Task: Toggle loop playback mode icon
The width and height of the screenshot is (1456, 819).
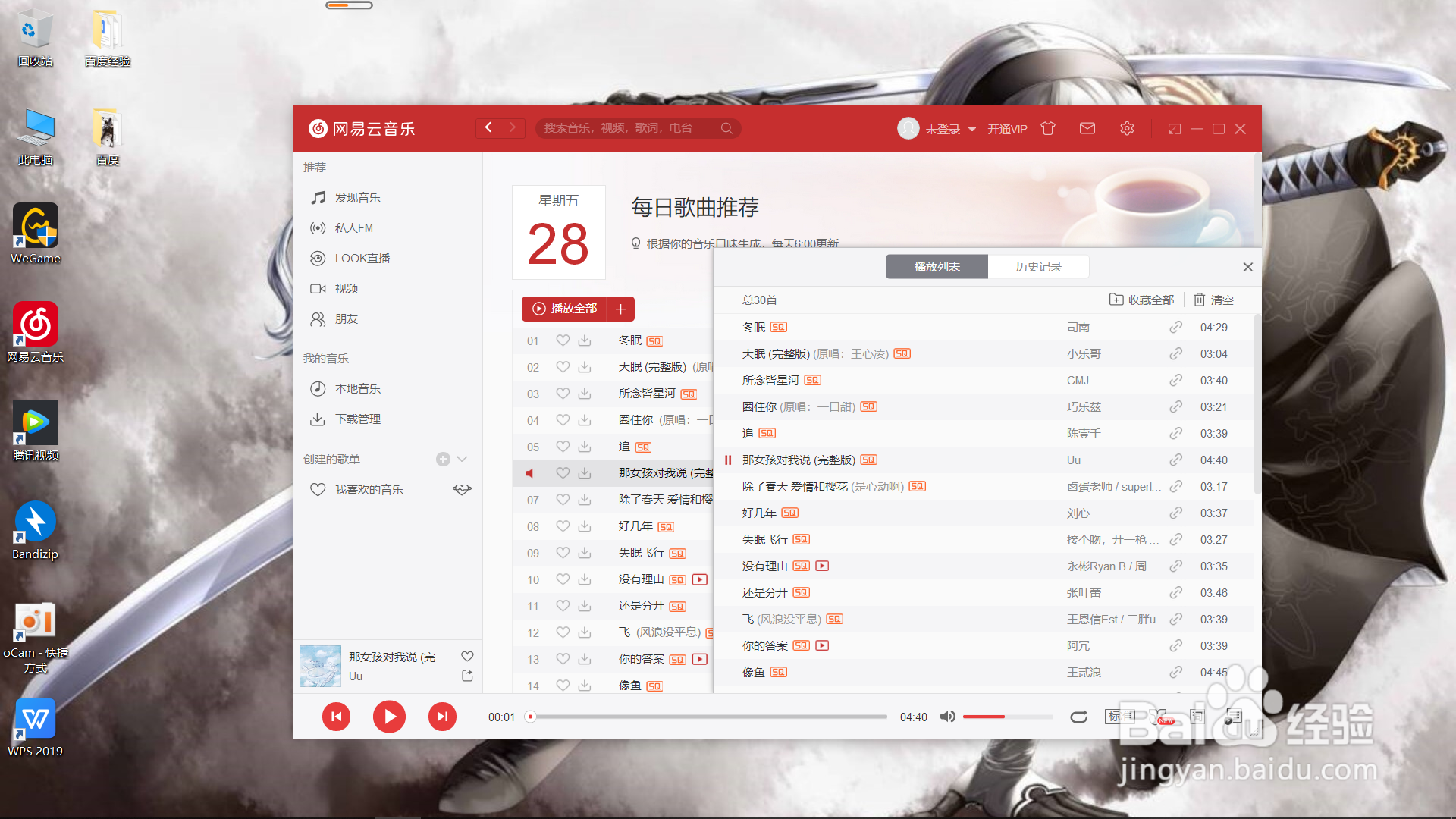Action: (x=1078, y=717)
